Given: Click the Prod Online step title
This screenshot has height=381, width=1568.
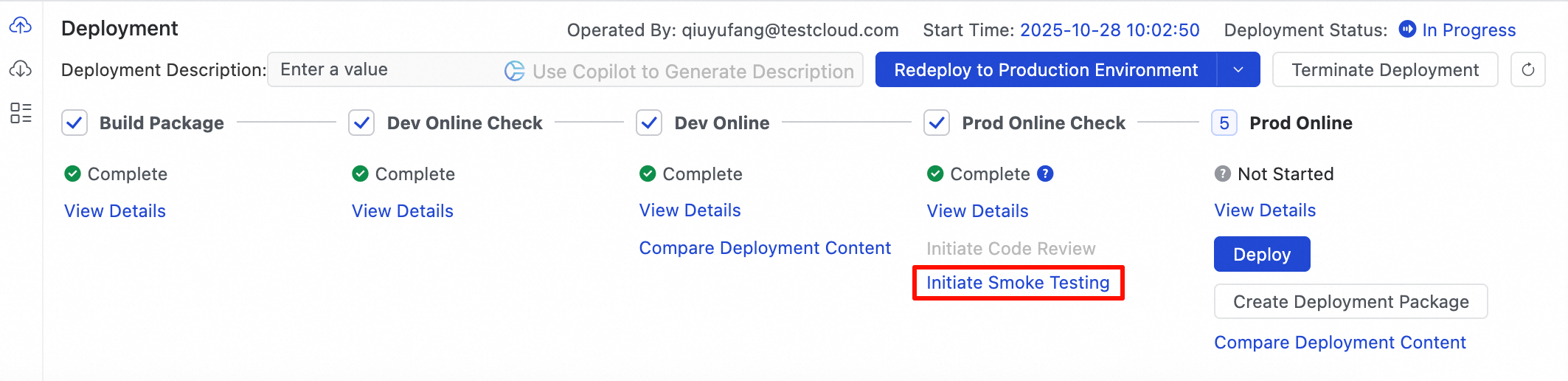Looking at the screenshot, I should click(1301, 123).
